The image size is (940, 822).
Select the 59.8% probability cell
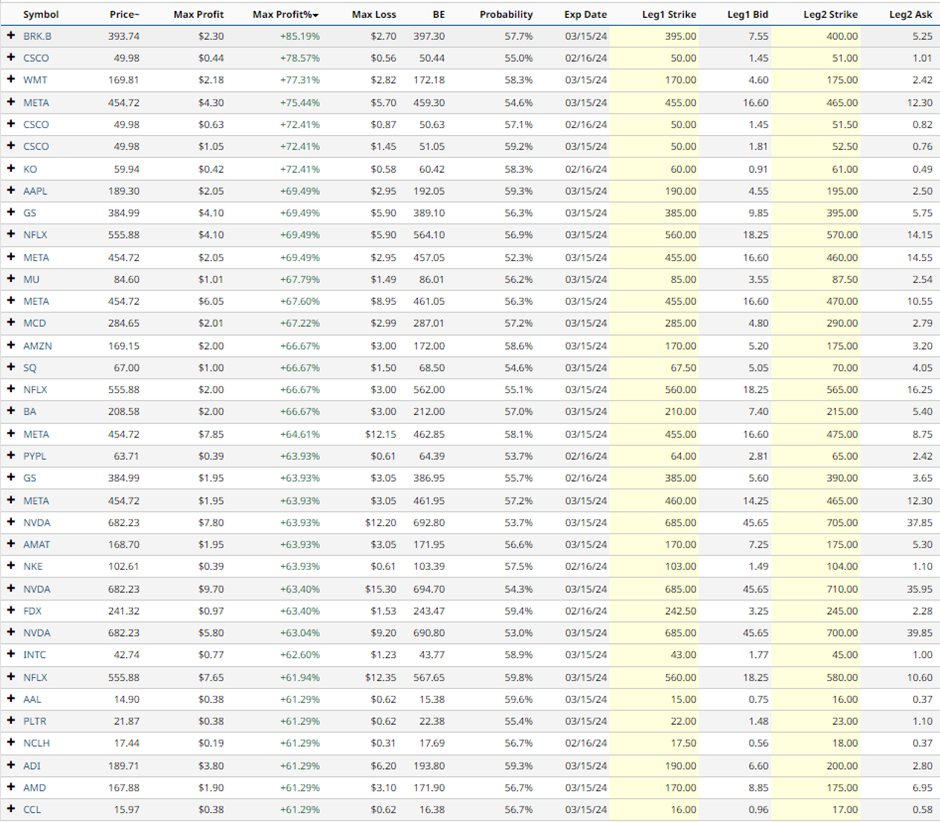point(519,677)
